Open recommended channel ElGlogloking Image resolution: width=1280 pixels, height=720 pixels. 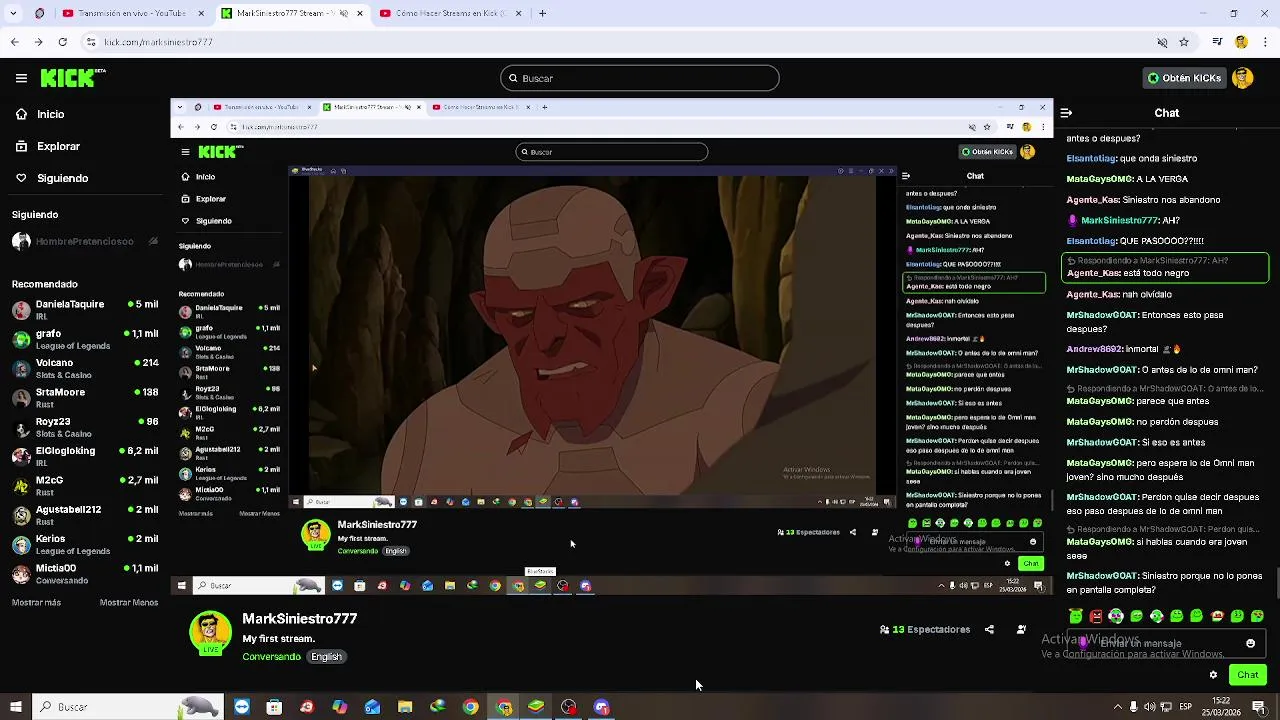point(85,456)
